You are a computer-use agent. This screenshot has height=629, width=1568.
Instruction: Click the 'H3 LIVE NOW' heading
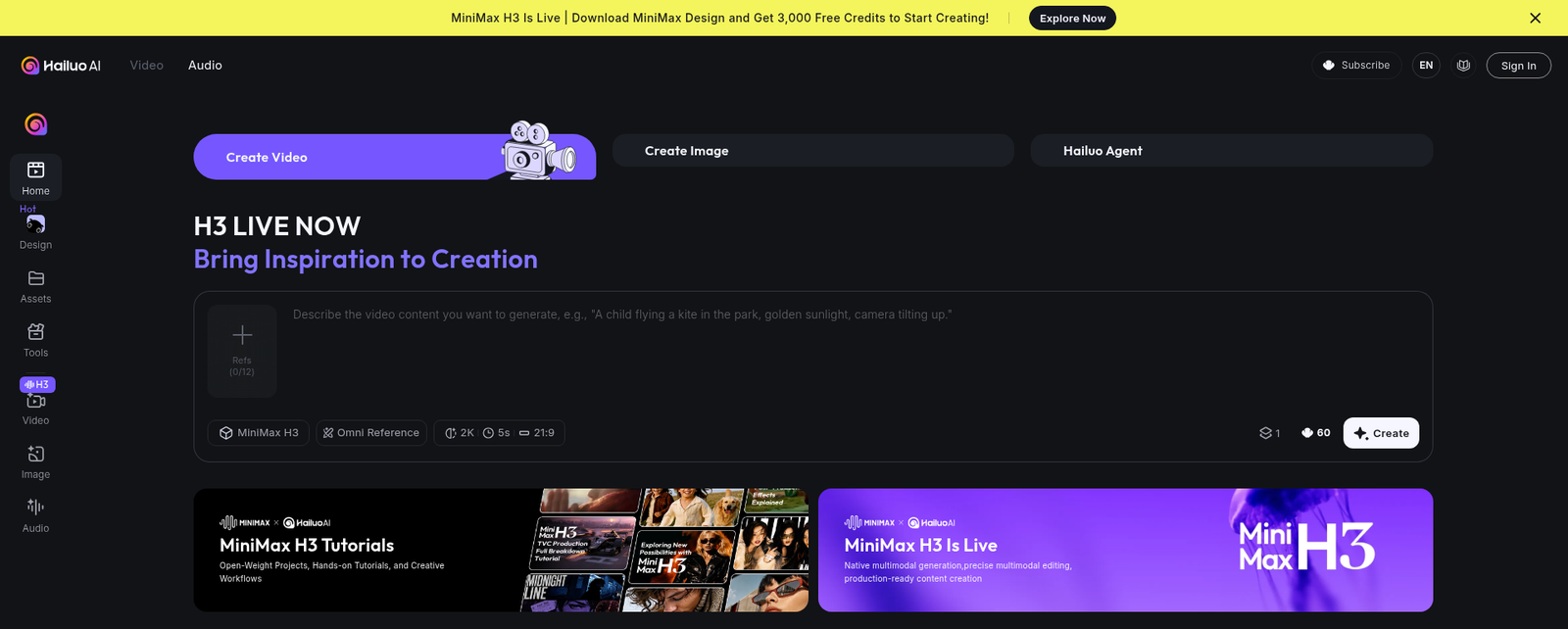[277, 226]
